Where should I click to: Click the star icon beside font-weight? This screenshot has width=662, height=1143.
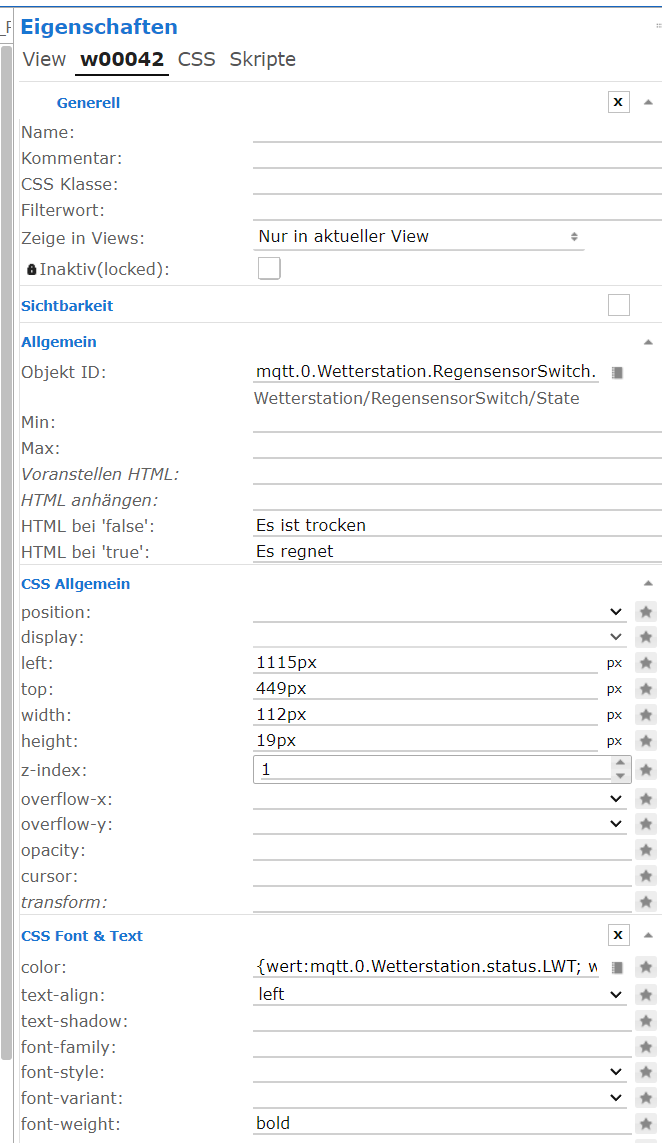[x=645, y=1123]
